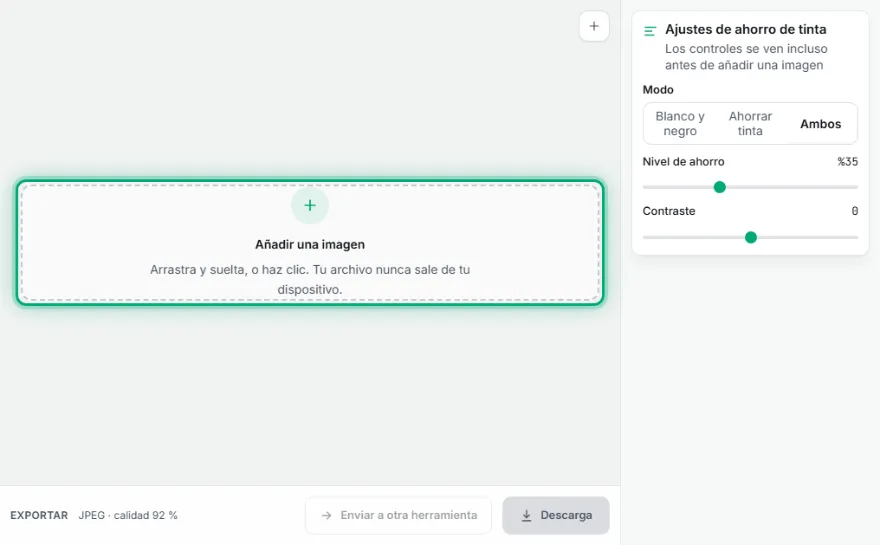Click the plus button at top right of canvas

click(x=594, y=26)
